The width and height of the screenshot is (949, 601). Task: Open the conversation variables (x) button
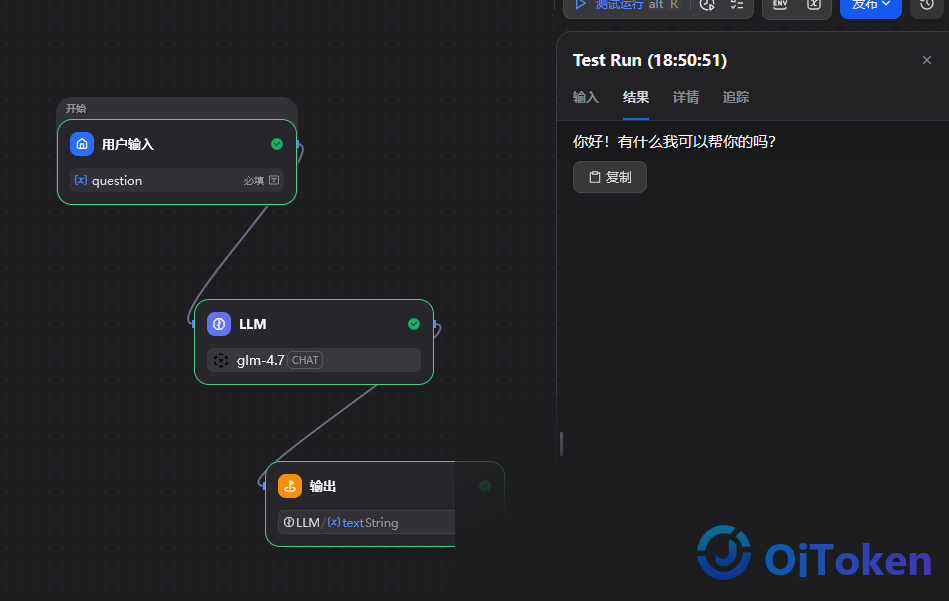tap(814, 5)
